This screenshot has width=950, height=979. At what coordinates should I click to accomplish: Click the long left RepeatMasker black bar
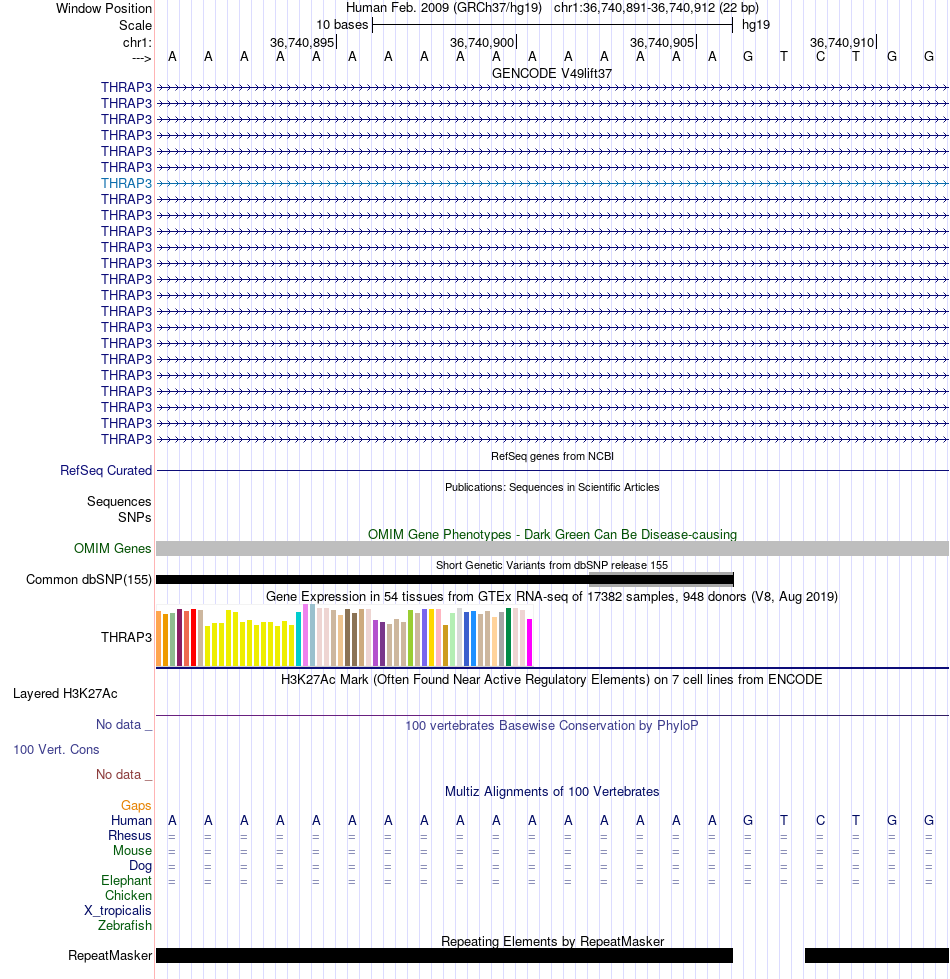(444, 955)
